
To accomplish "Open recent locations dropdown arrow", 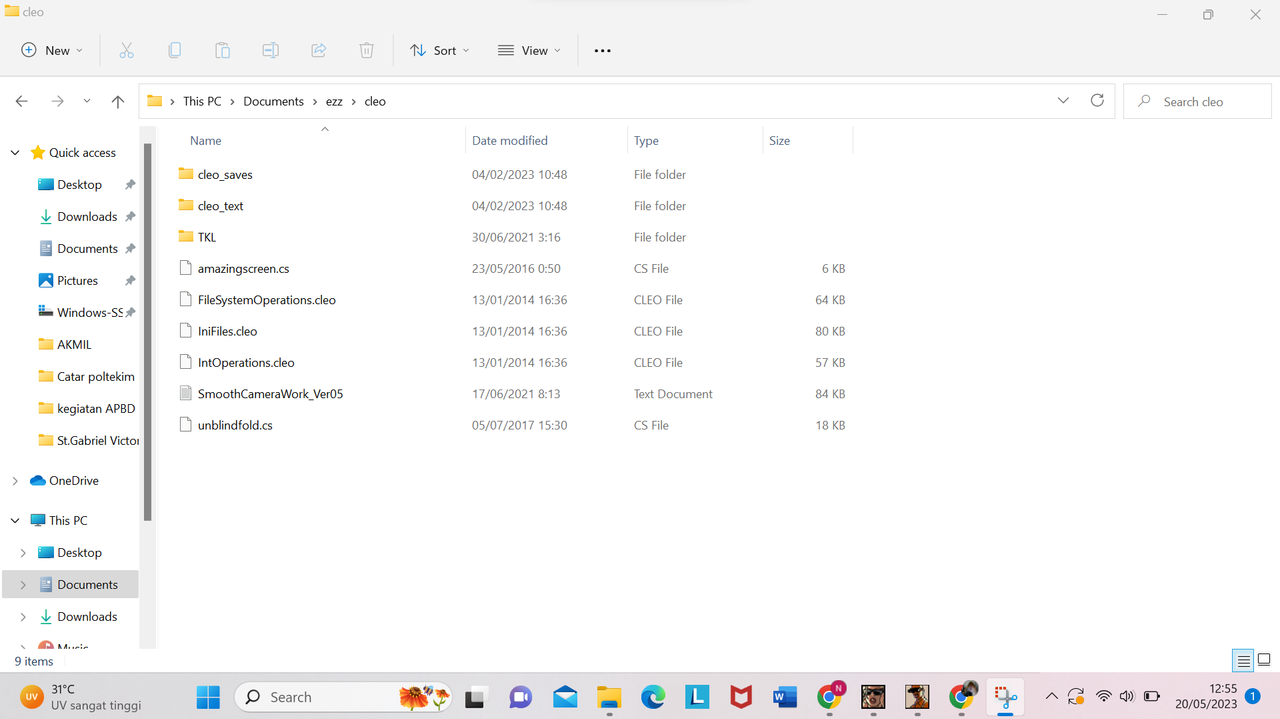I will point(87,101).
